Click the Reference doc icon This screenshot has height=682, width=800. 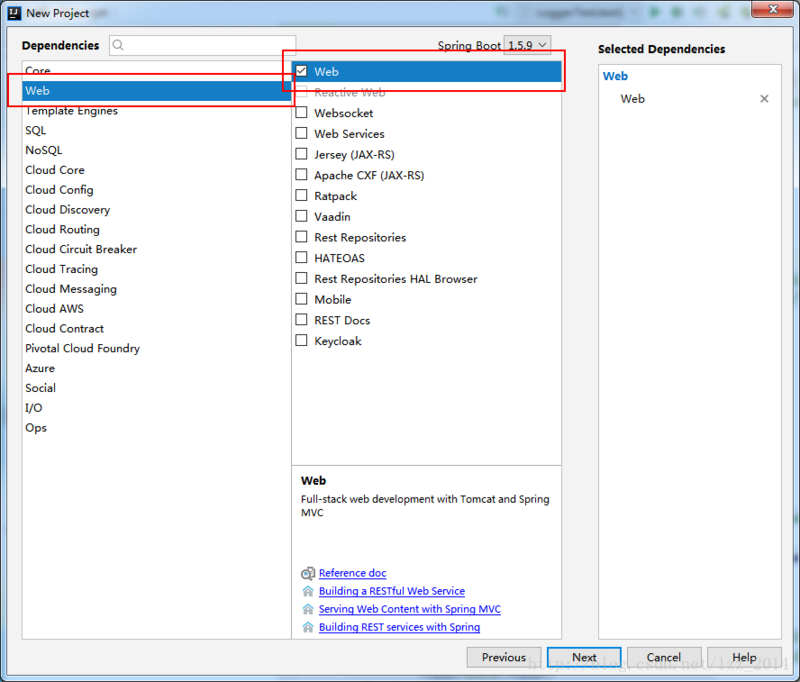tap(308, 573)
